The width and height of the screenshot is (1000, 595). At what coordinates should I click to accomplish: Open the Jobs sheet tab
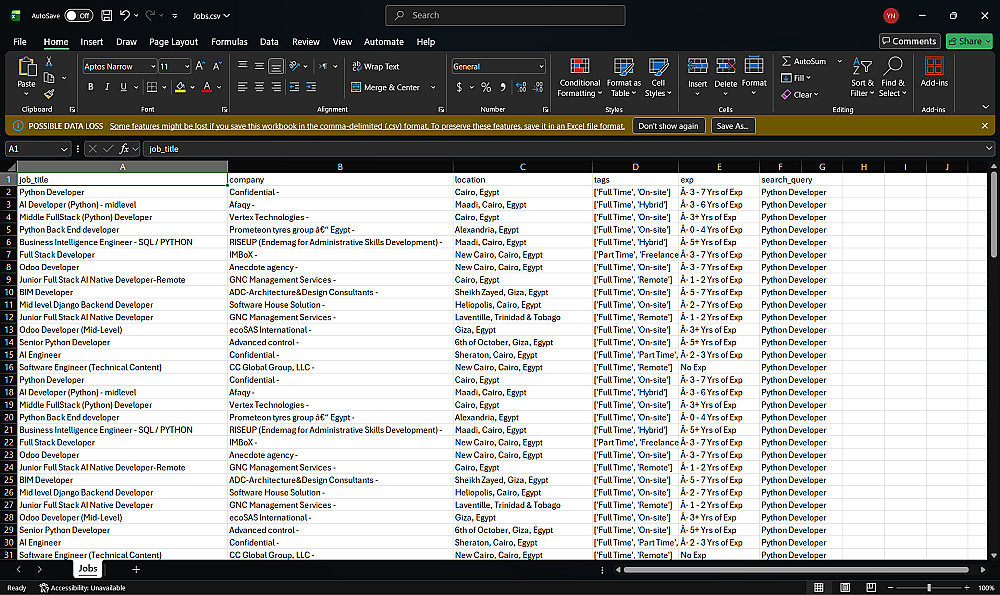tap(88, 569)
